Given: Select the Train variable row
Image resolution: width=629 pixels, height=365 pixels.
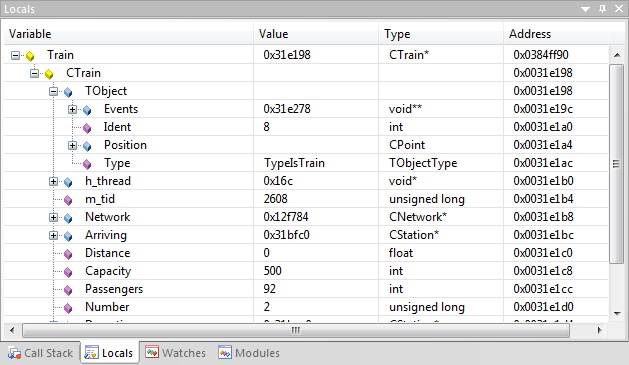Looking at the screenshot, I should point(306,55).
